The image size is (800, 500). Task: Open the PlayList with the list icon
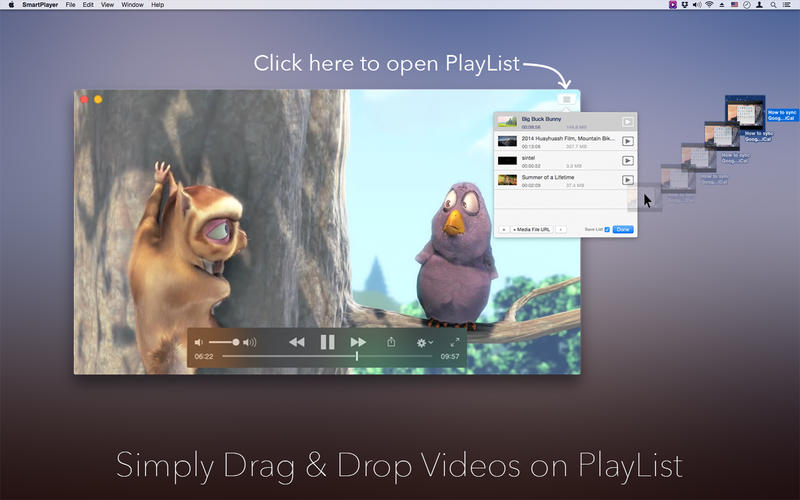tap(566, 99)
